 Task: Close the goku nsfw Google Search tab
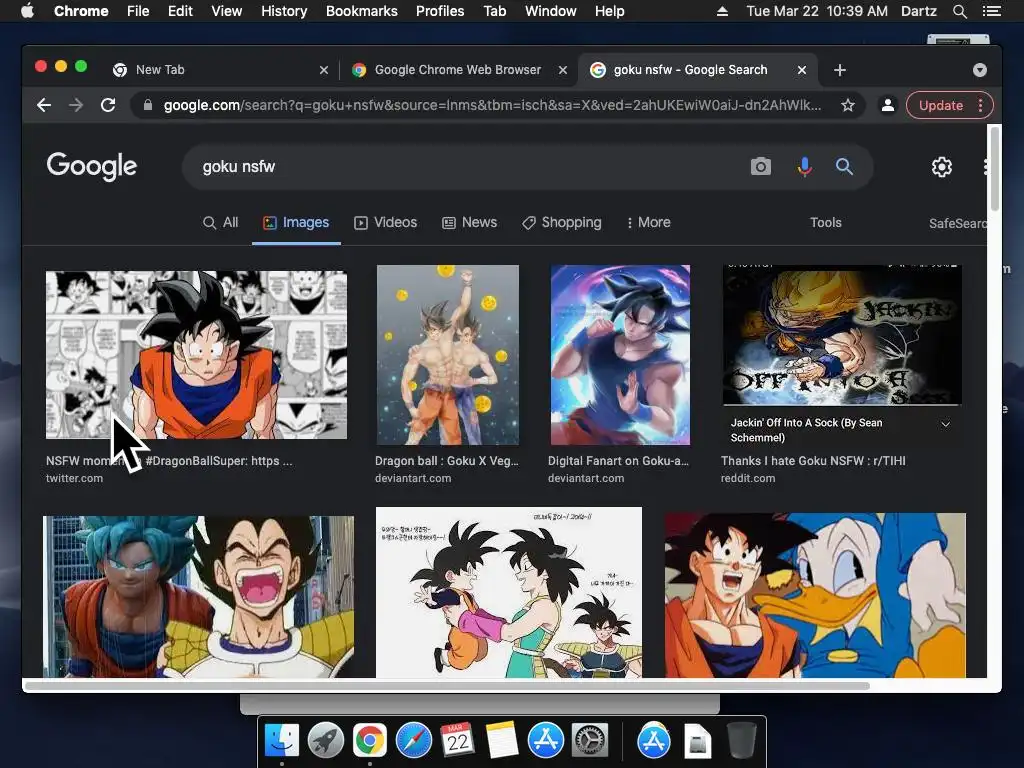pos(802,70)
